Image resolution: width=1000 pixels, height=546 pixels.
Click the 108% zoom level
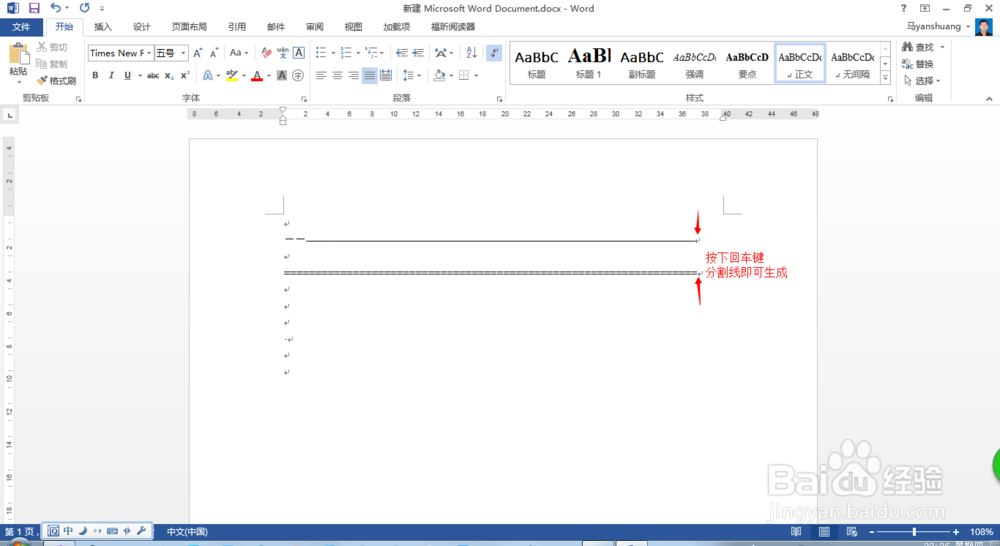pos(981,531)
